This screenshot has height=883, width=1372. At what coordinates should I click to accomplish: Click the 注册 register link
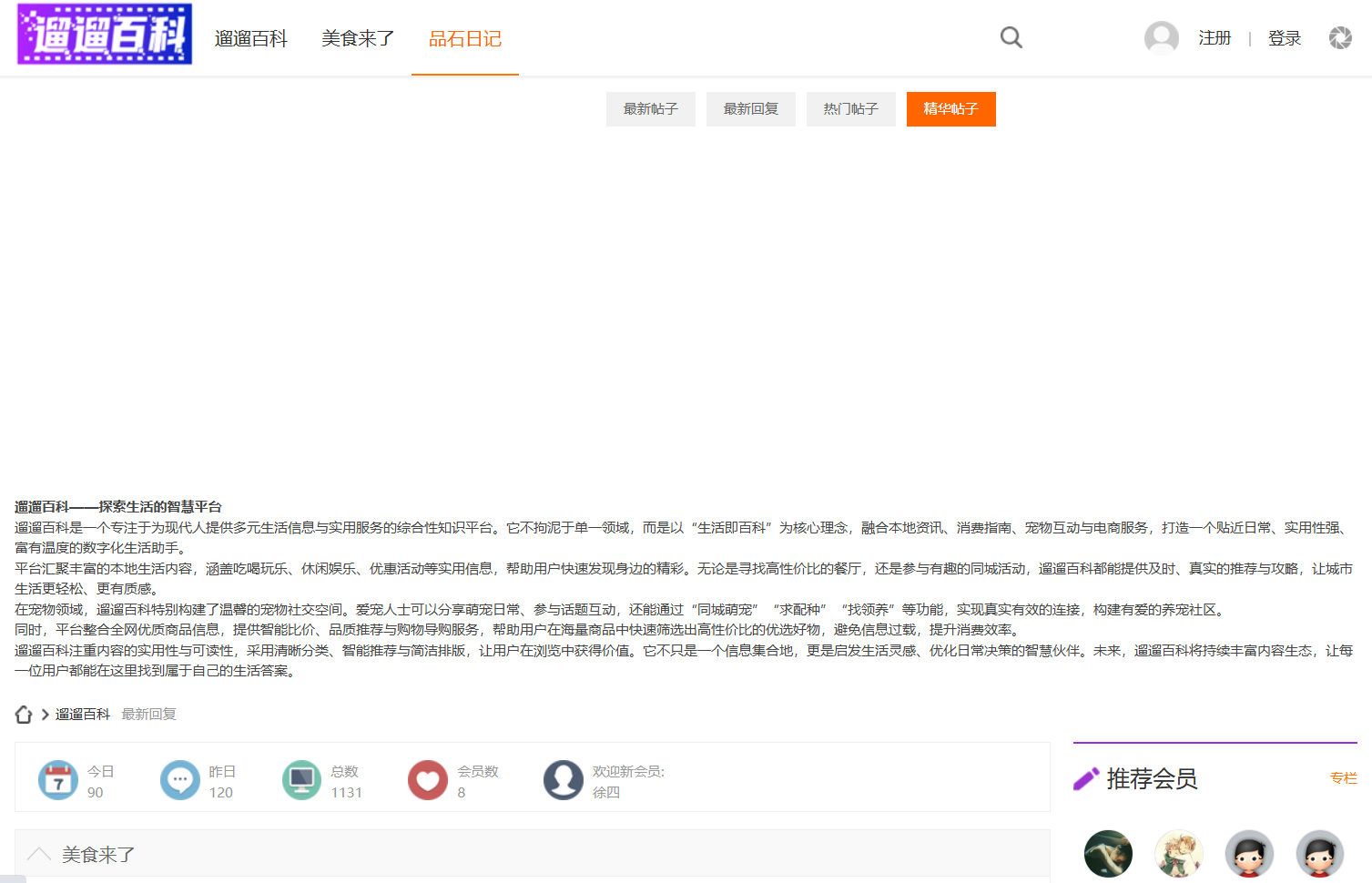click(x=1214, y=38)
